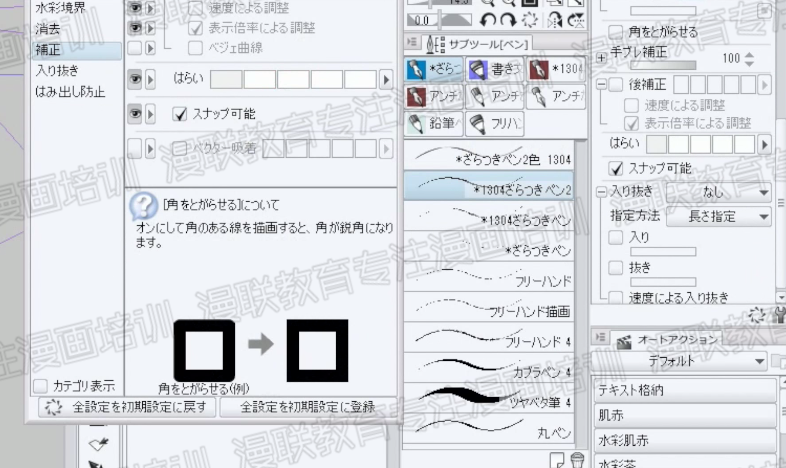Viewport: 786px width, 468px height.
Task: Select the red アンチ sub tool group
Action: click(x=434, y=96)
